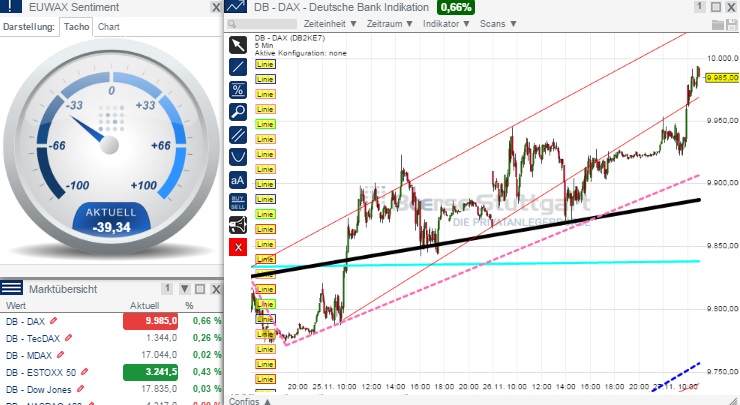
Task: Click the 'Darstellung:' label
Action: (x=29, y=27)
